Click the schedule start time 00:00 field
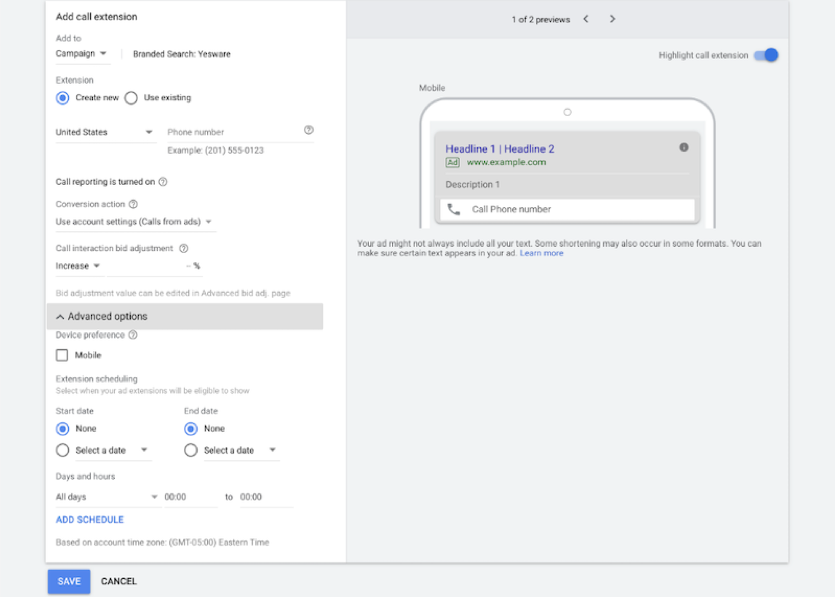The height and width of the screenshot is (597, 835). tap(190, 497)
